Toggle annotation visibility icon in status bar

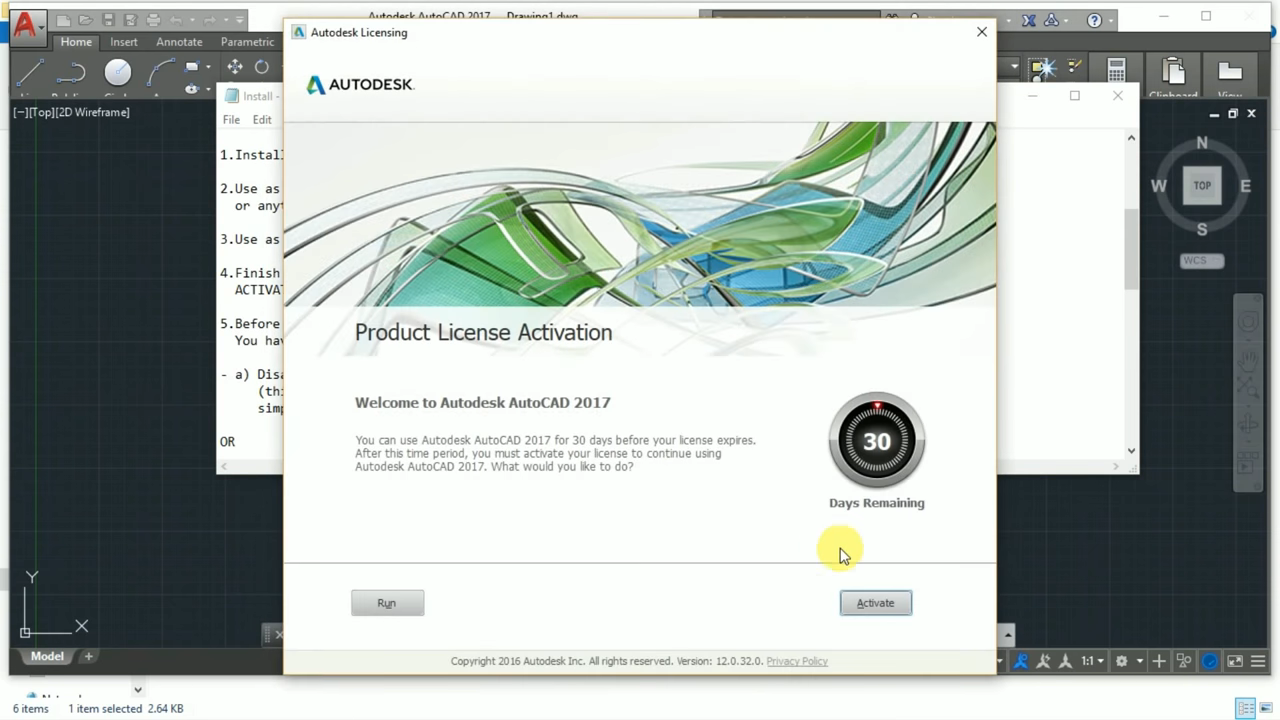1021,661
